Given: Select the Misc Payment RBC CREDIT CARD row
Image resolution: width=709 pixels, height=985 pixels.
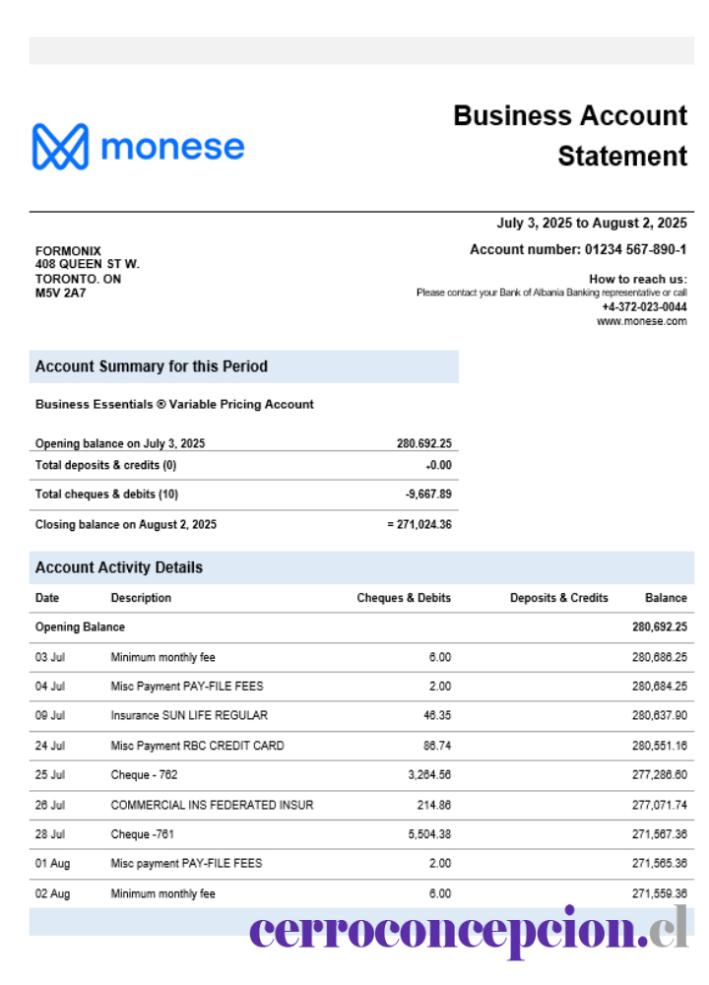Looking at the screenshot, I should pos(362,746).
